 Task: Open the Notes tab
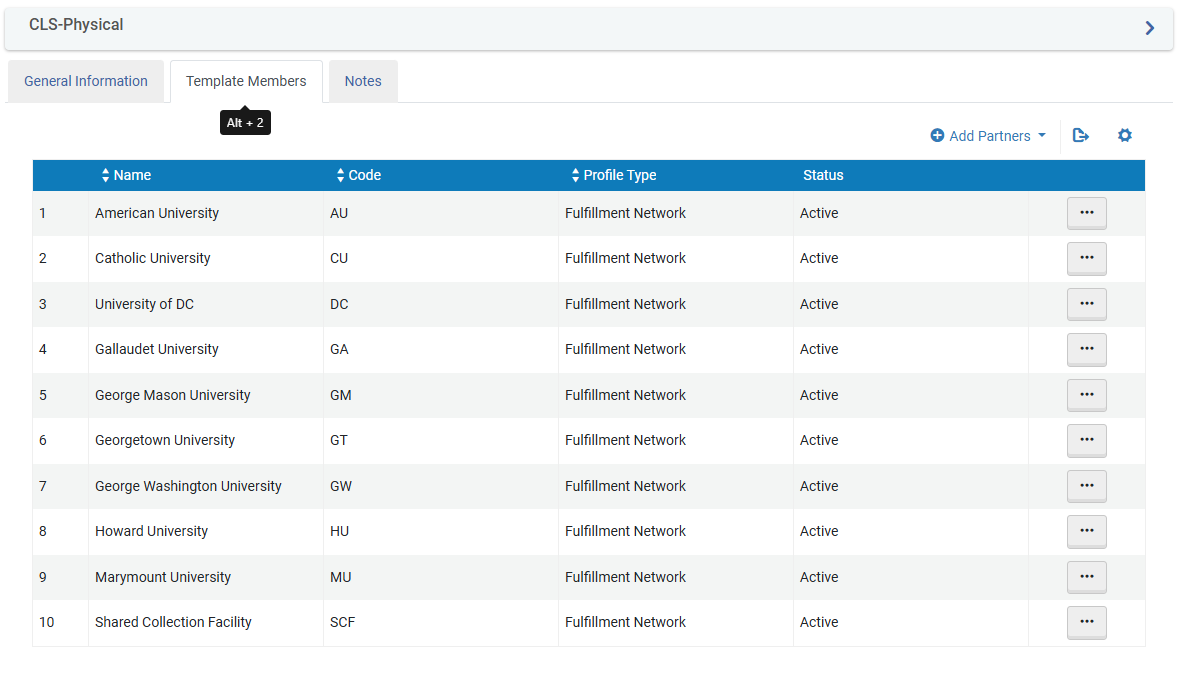[363, 81]
